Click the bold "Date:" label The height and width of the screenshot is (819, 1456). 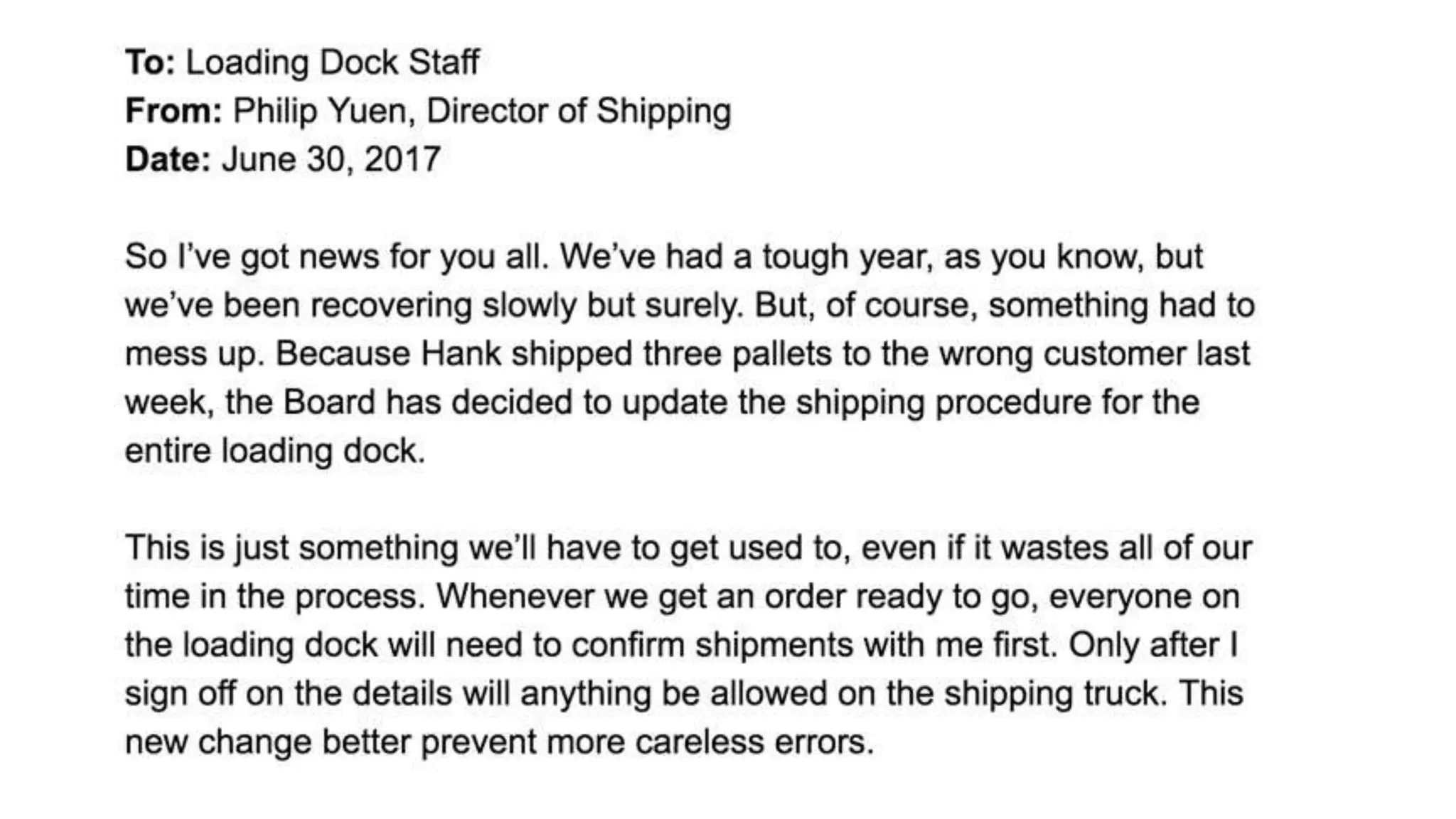point(168,159)
